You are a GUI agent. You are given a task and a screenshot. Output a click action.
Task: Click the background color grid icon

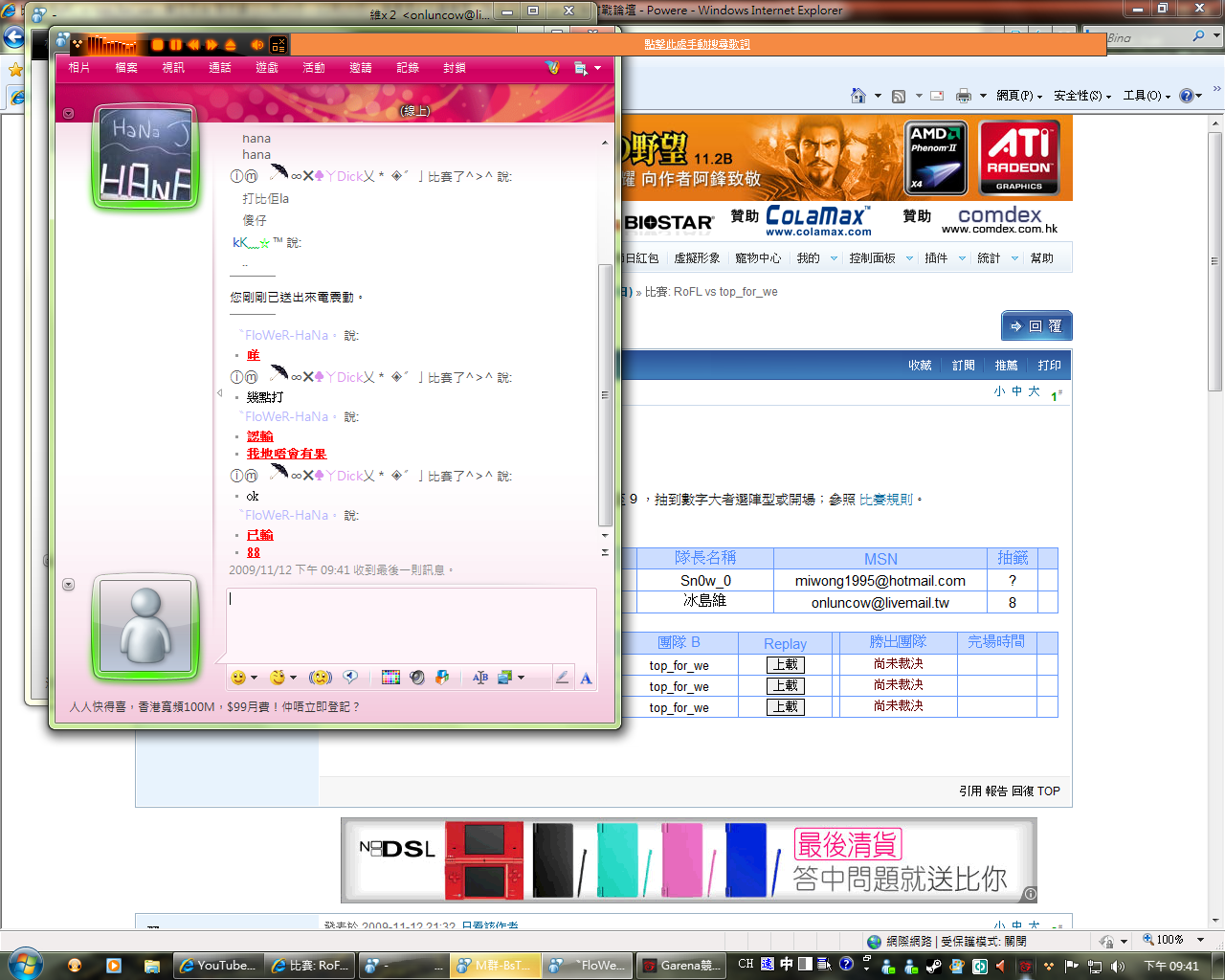coord(390,678)
